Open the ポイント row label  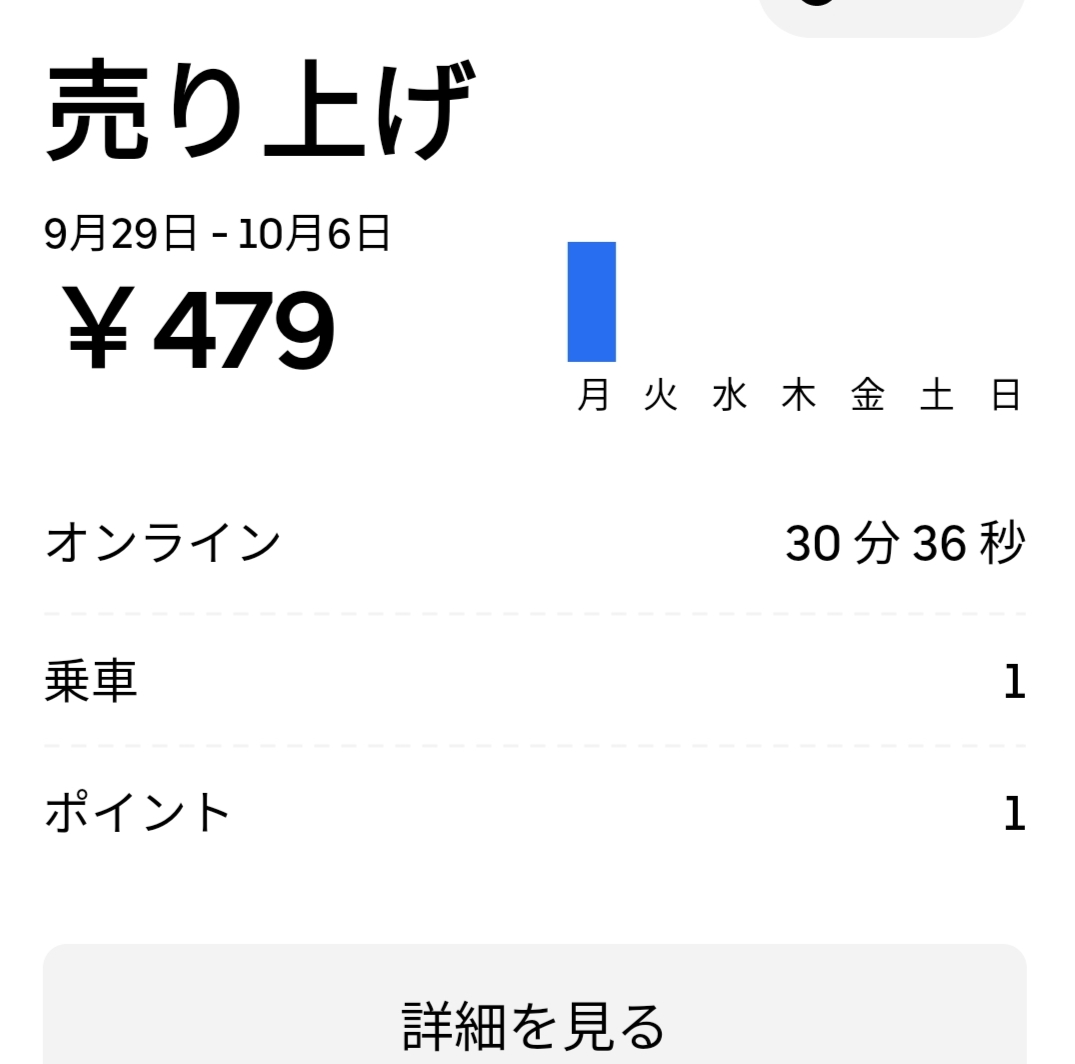click(138, 813)
